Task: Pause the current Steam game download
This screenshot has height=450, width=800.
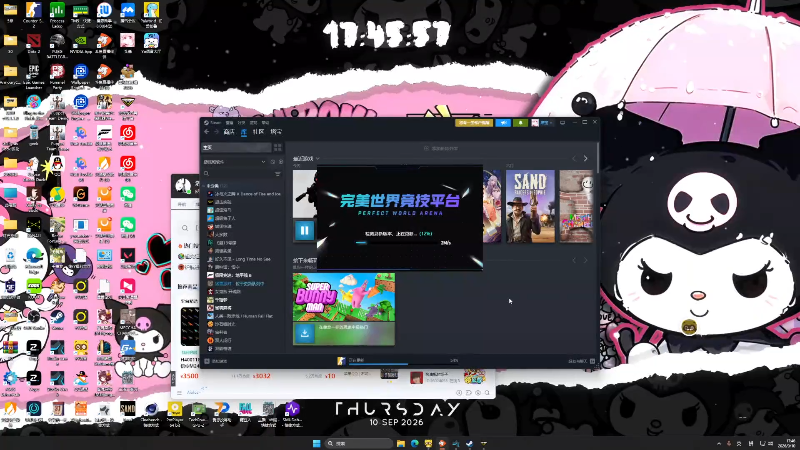Action: click(304, 231)
